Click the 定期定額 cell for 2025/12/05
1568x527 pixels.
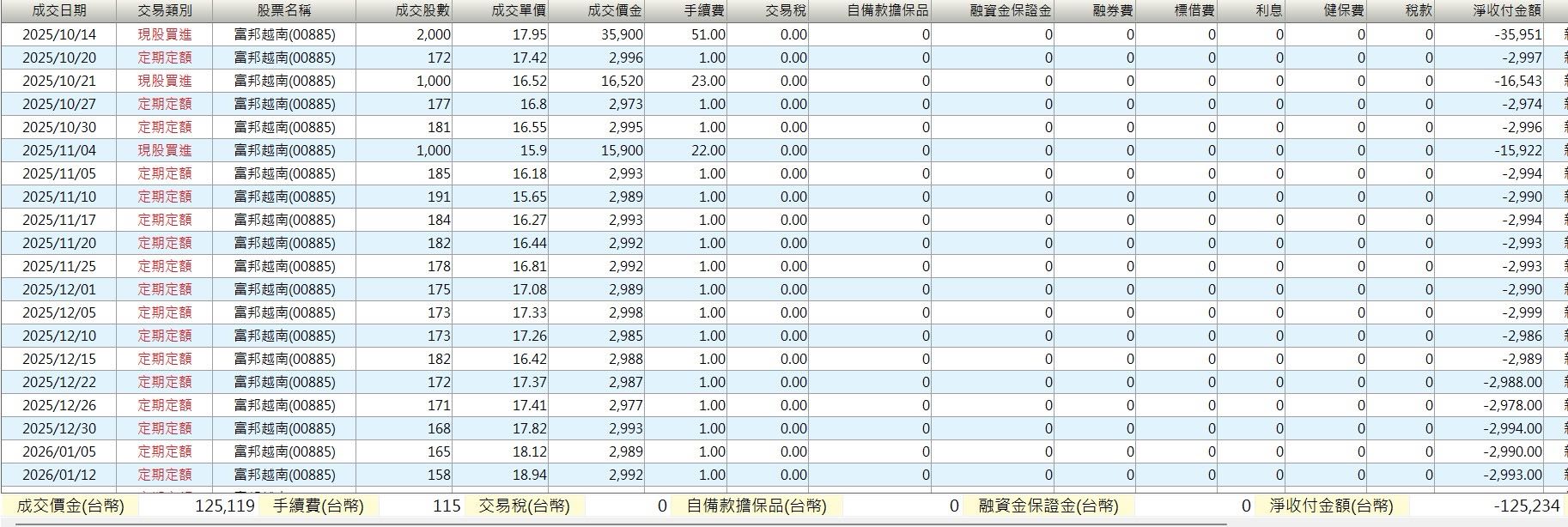tap(165, 313)
